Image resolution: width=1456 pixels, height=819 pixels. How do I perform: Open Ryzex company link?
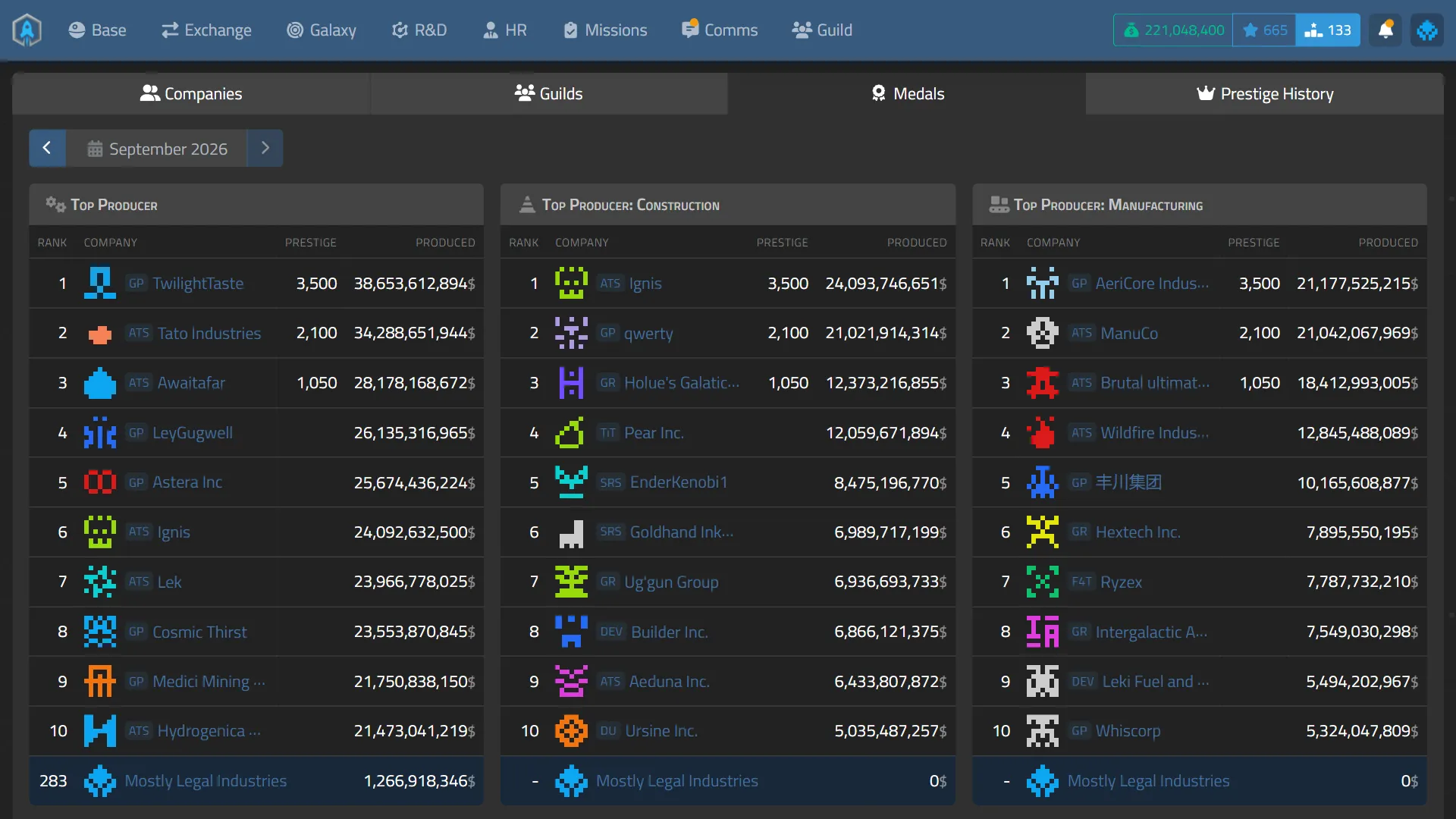click(x=1121, y=582)
